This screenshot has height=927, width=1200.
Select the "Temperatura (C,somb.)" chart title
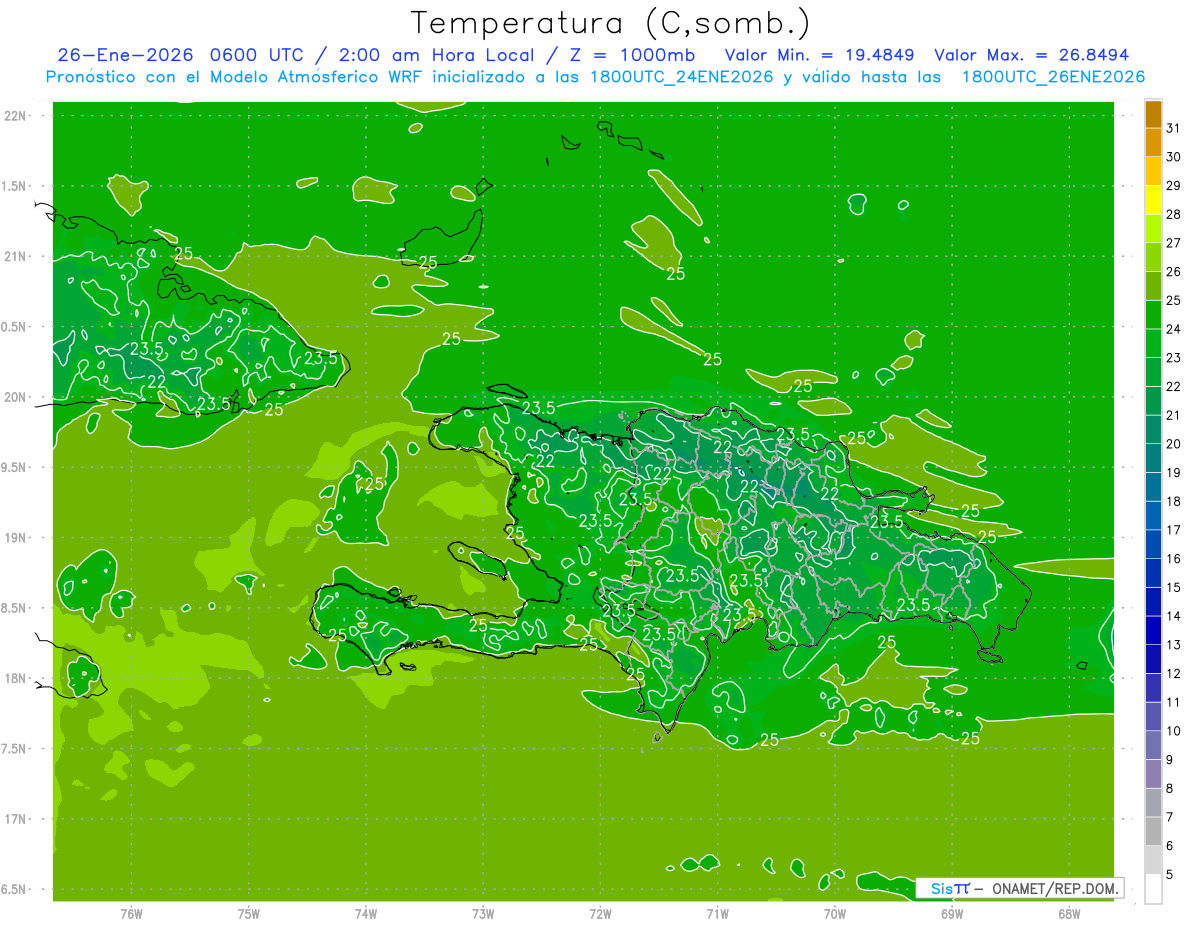[611, 23]
